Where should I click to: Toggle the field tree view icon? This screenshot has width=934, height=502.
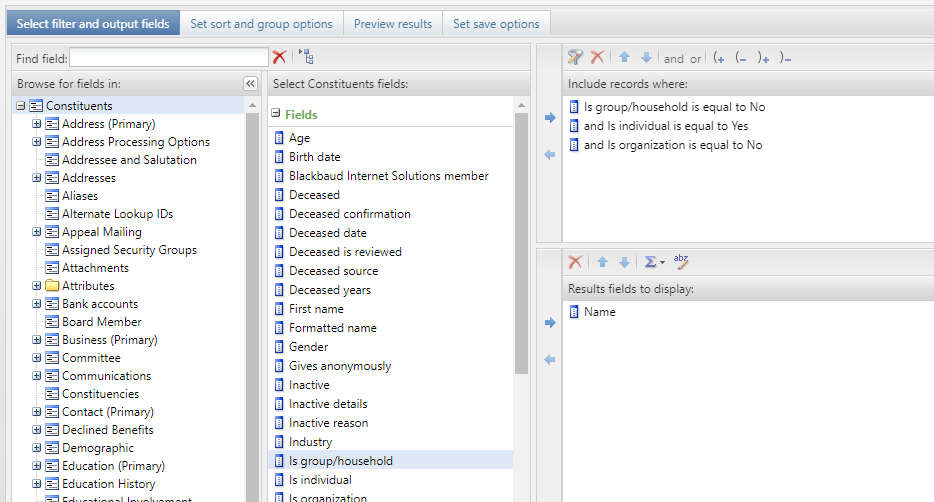306,57
